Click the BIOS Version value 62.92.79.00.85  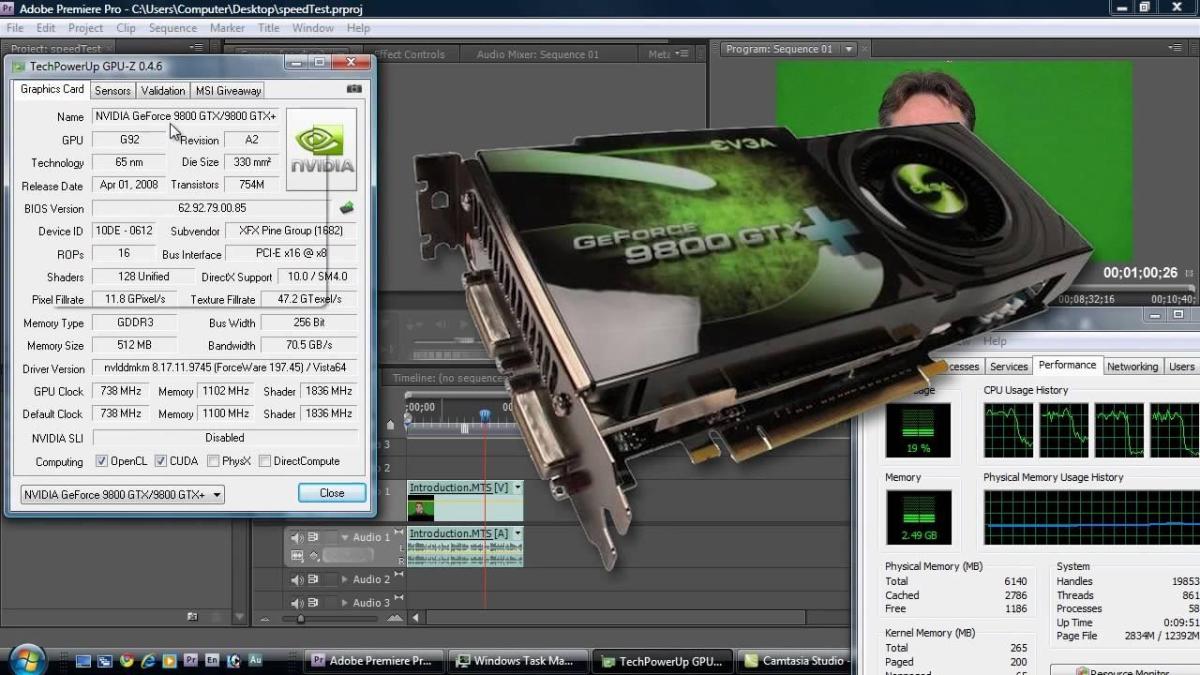[x=212, y=208]
